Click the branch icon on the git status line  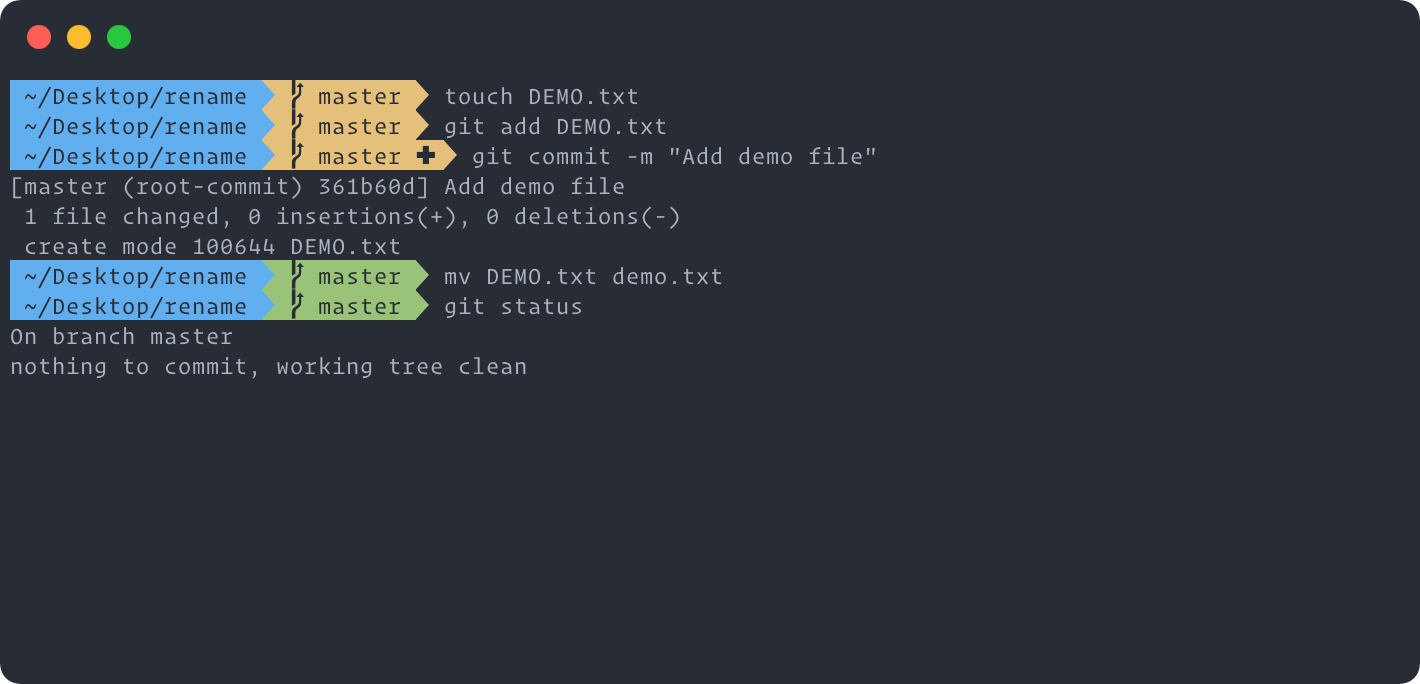pyautogui.click(x=297, y=306)
